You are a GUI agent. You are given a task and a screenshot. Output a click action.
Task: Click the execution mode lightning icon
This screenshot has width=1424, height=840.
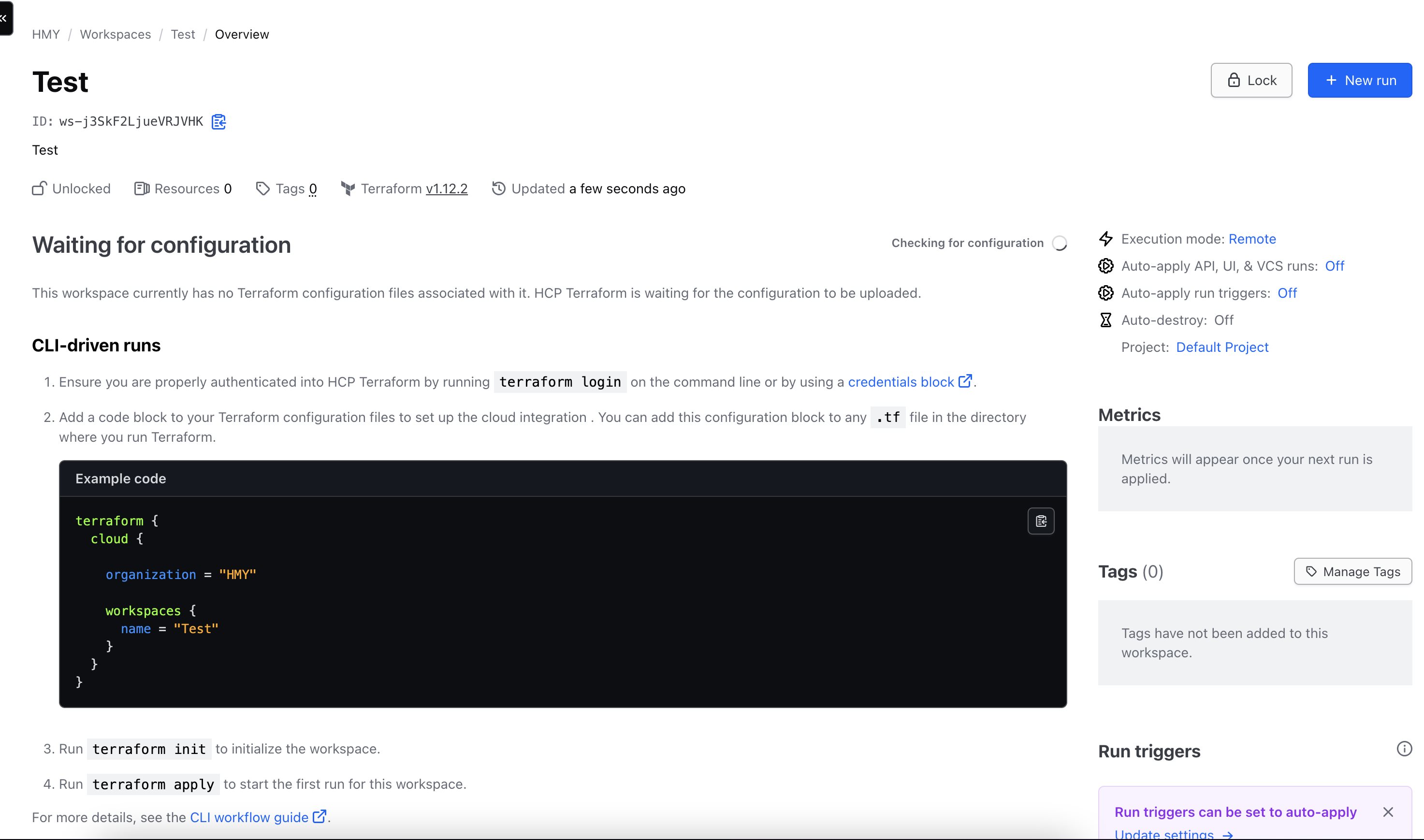[1105, 239]
